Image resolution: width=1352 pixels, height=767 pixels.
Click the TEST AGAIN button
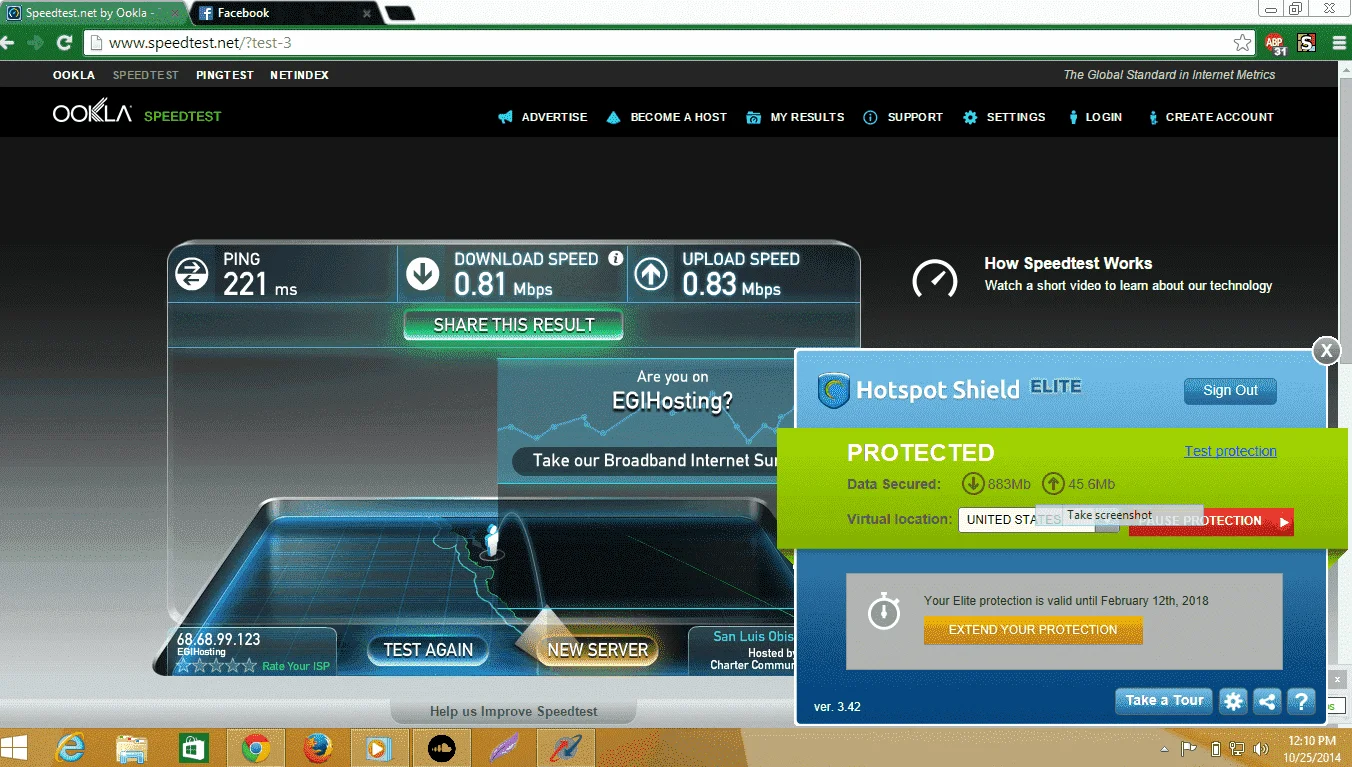tap(428, 650)
